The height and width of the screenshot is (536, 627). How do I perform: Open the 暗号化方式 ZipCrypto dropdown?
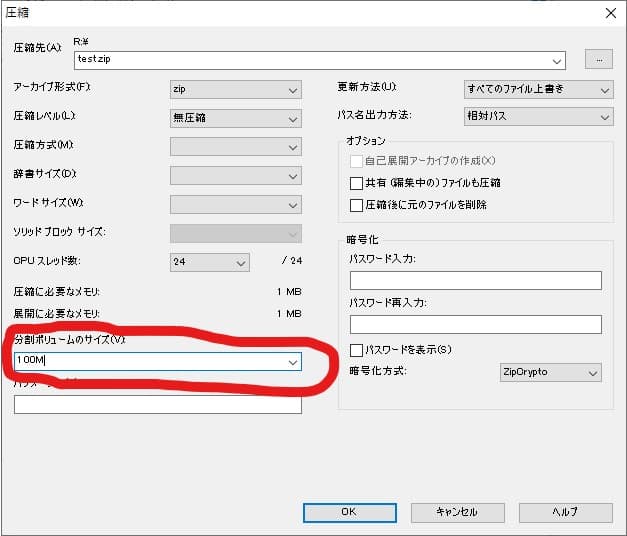tap(551, 372)
